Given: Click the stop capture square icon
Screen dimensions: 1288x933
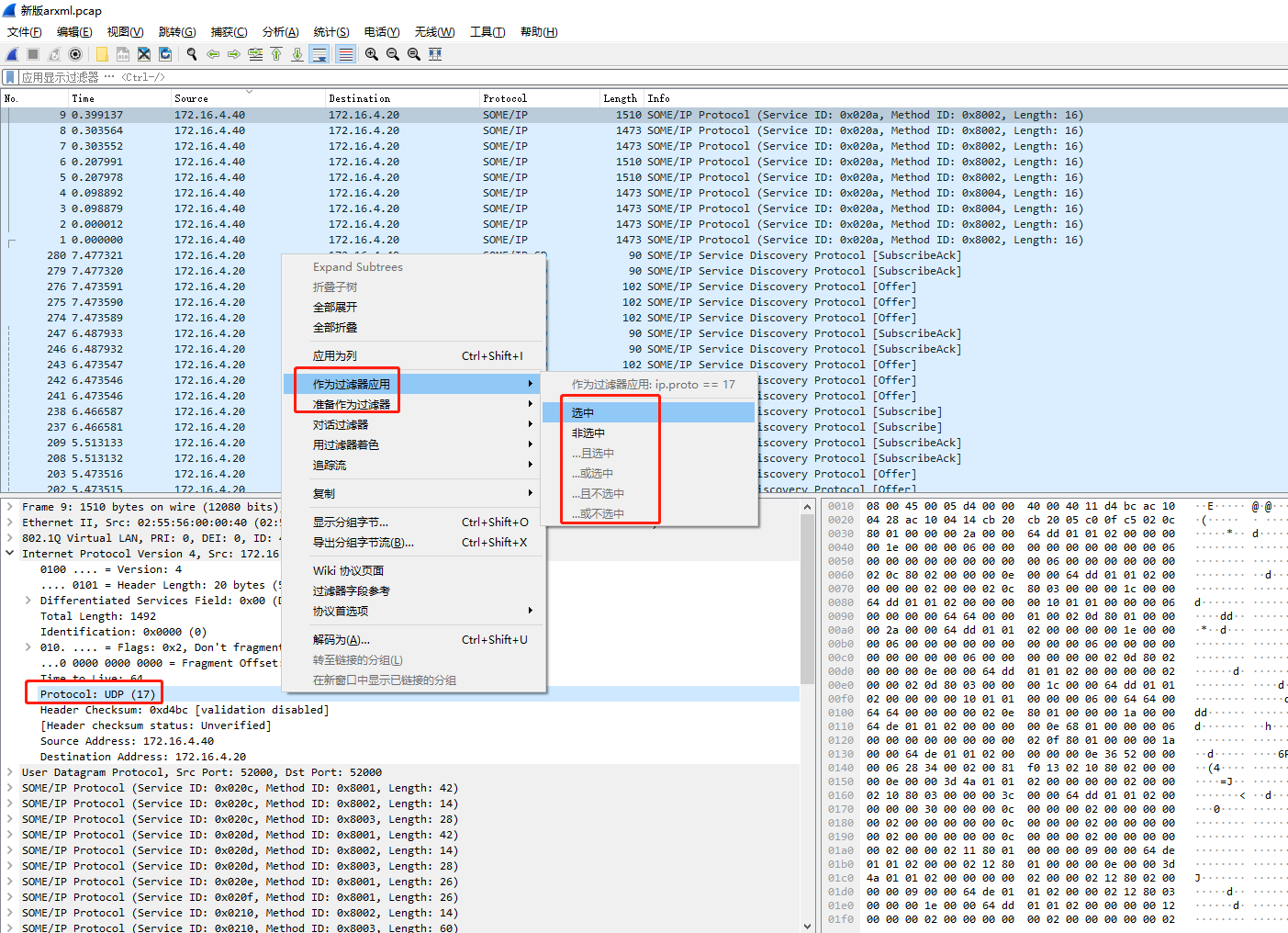Looking at the screenshot, I should (x=33, y=54).
